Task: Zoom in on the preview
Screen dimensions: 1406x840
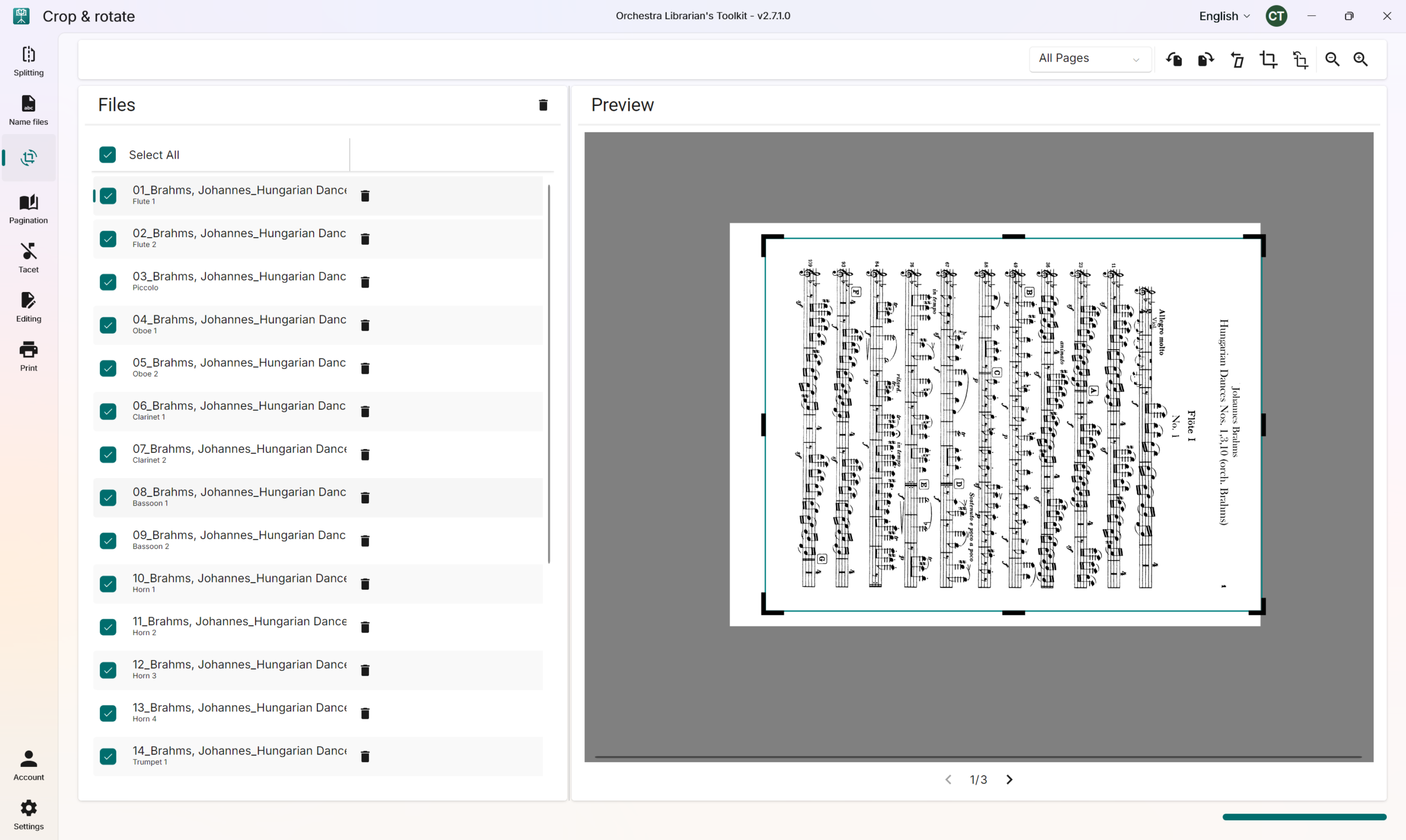Action: (x=1360, y=59)
